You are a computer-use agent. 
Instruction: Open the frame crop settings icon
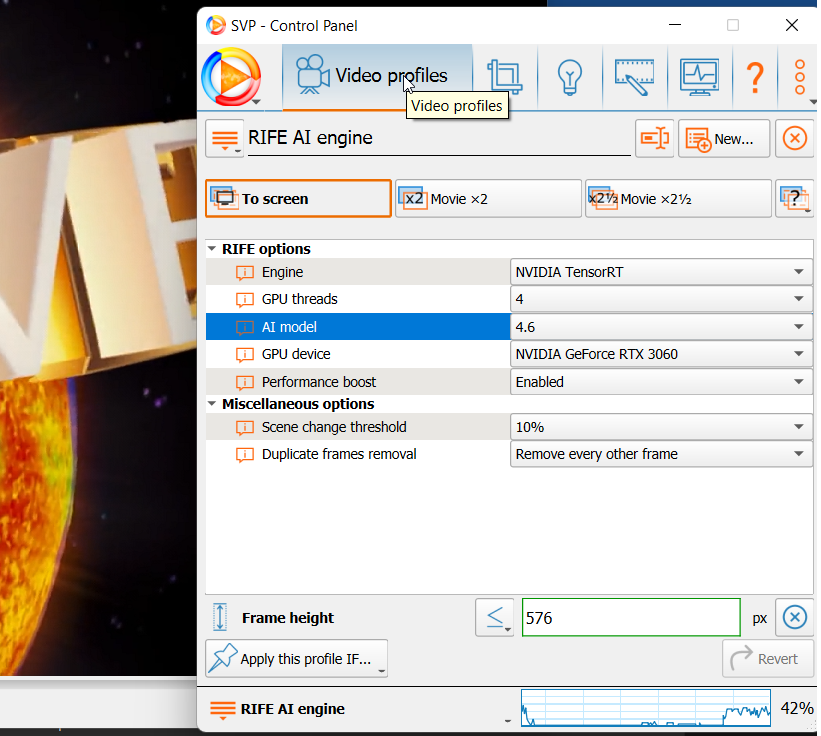pos(504,76)
